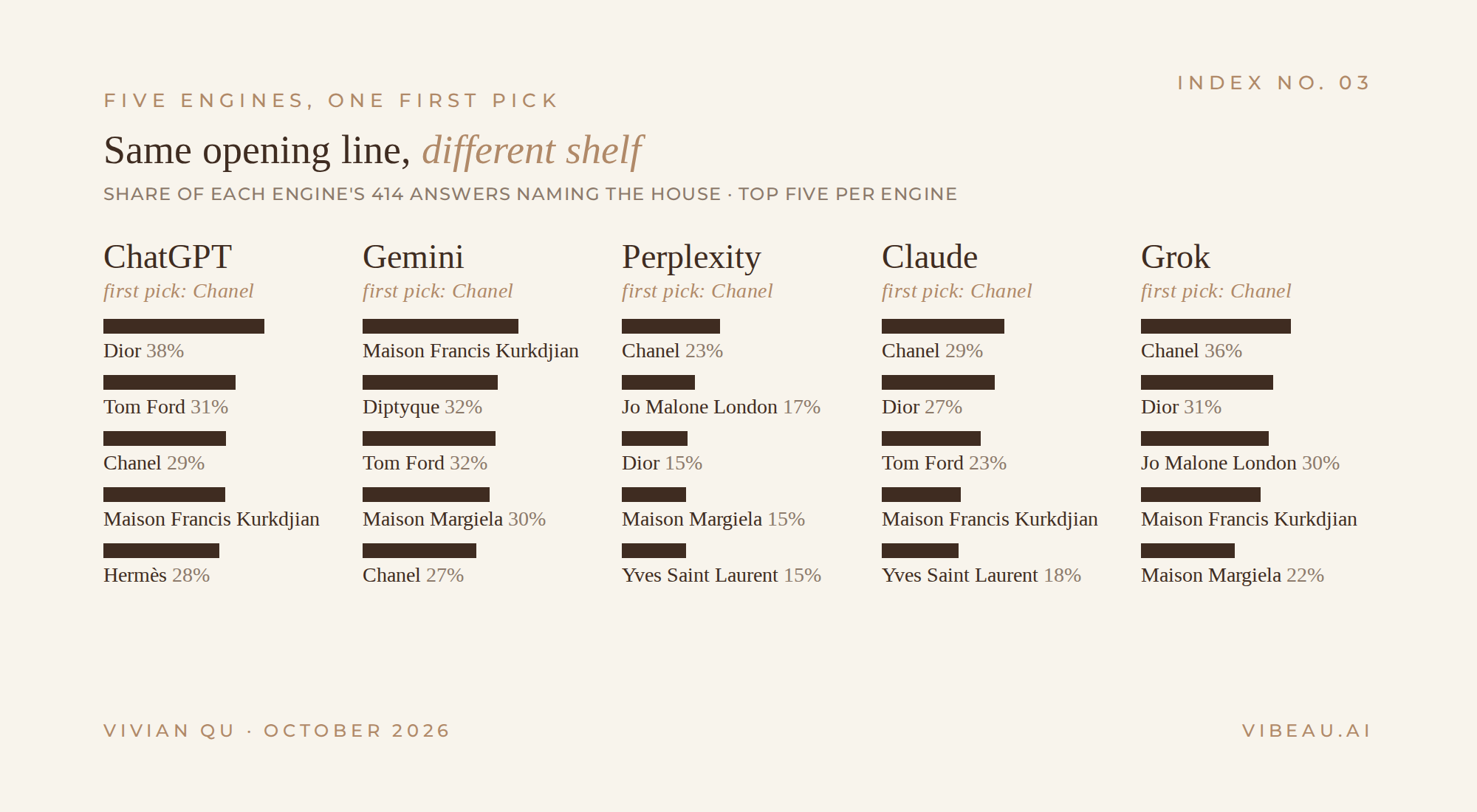Click Claude's Chanel 29% bar
This screenshot has height=812, width=1477.
point(943,326)
